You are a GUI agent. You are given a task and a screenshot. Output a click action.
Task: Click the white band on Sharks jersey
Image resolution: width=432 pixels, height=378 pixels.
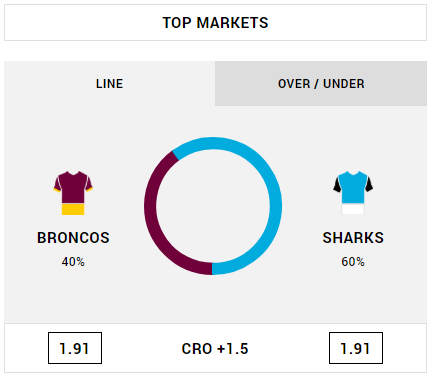(x=353, y=210)
